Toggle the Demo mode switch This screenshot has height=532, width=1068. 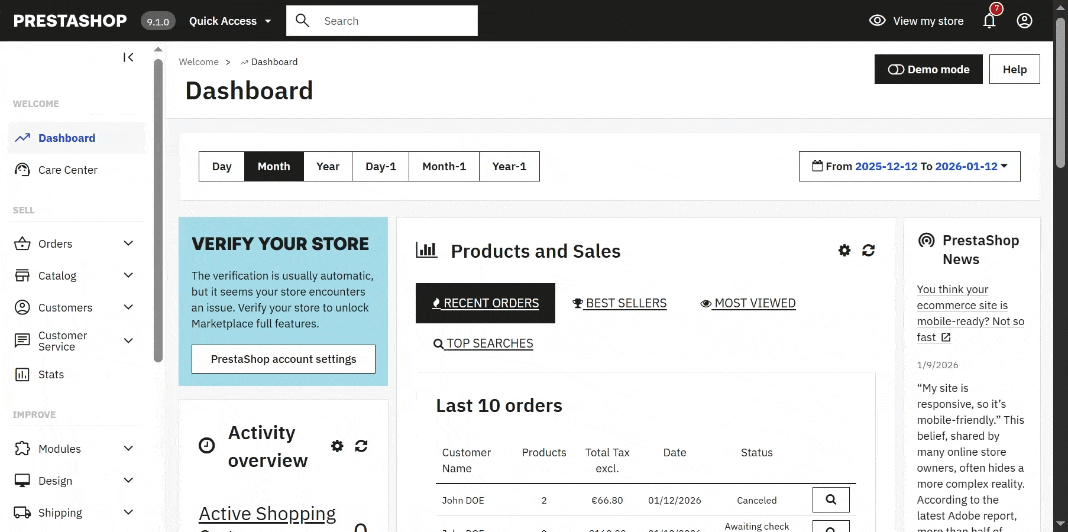(x=928, y=70)
